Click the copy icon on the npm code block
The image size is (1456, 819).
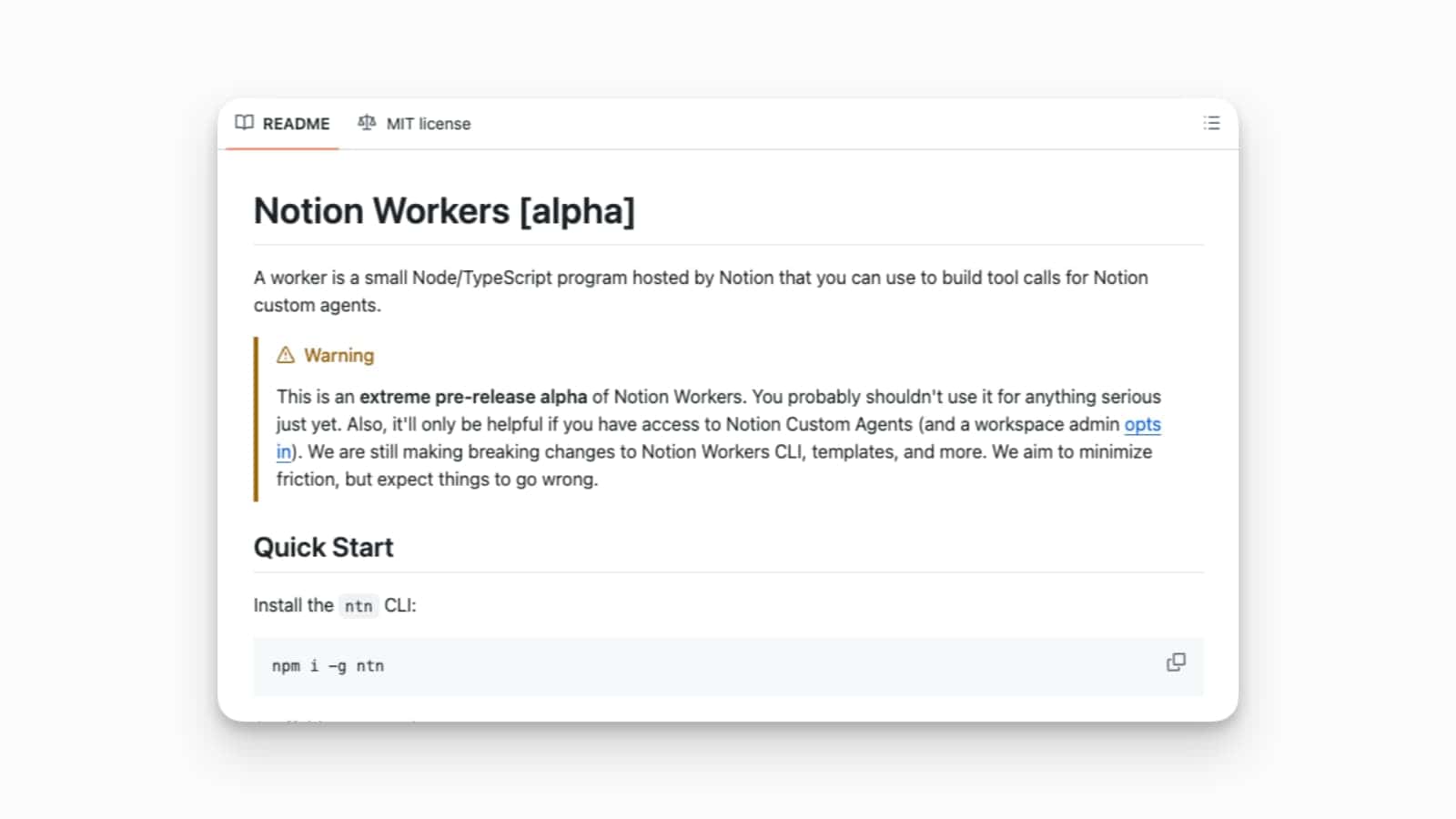coord(1176,662)
